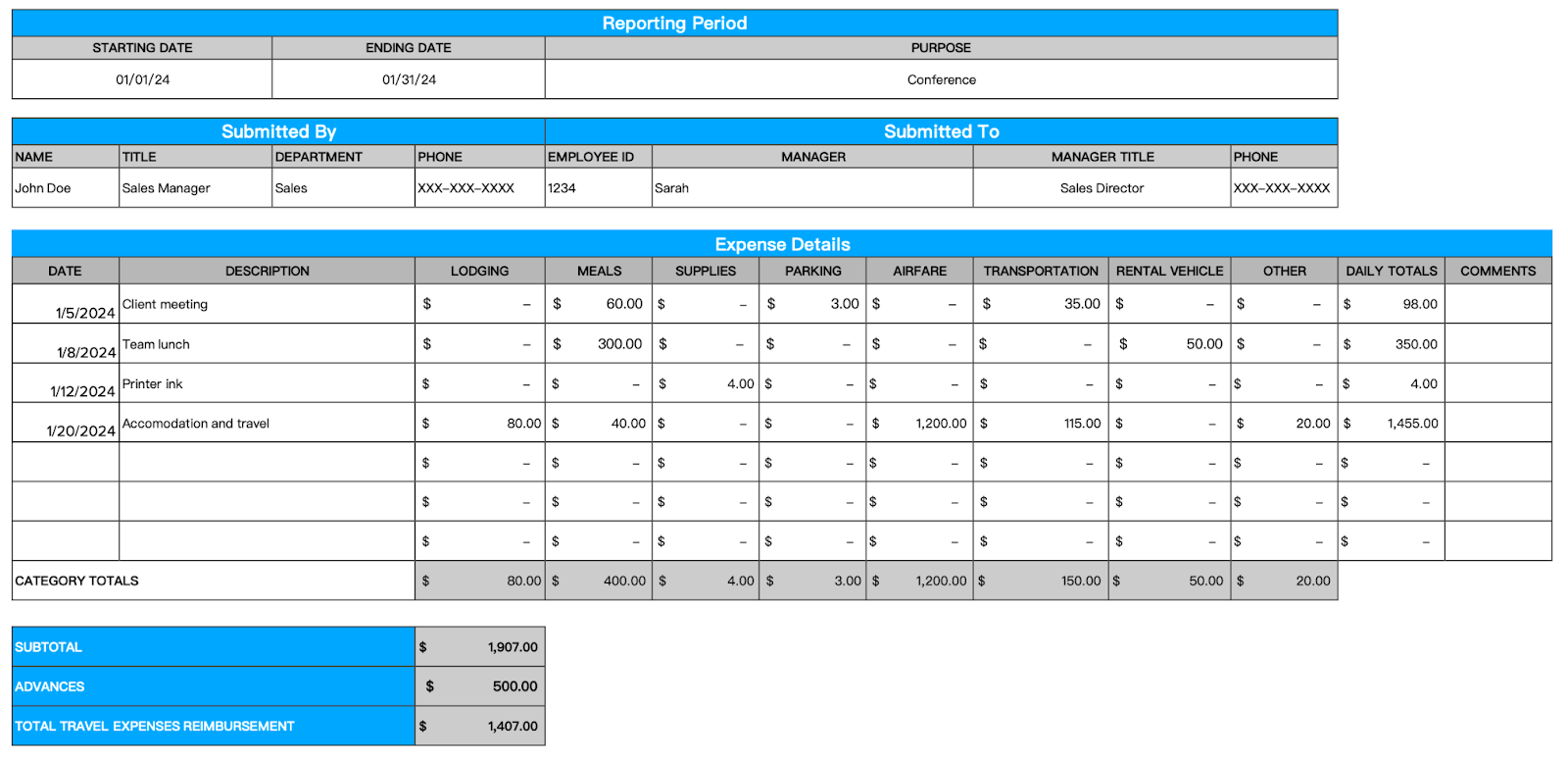
Task: Select the 300.00 meals amount
Action: pos(599,344)
